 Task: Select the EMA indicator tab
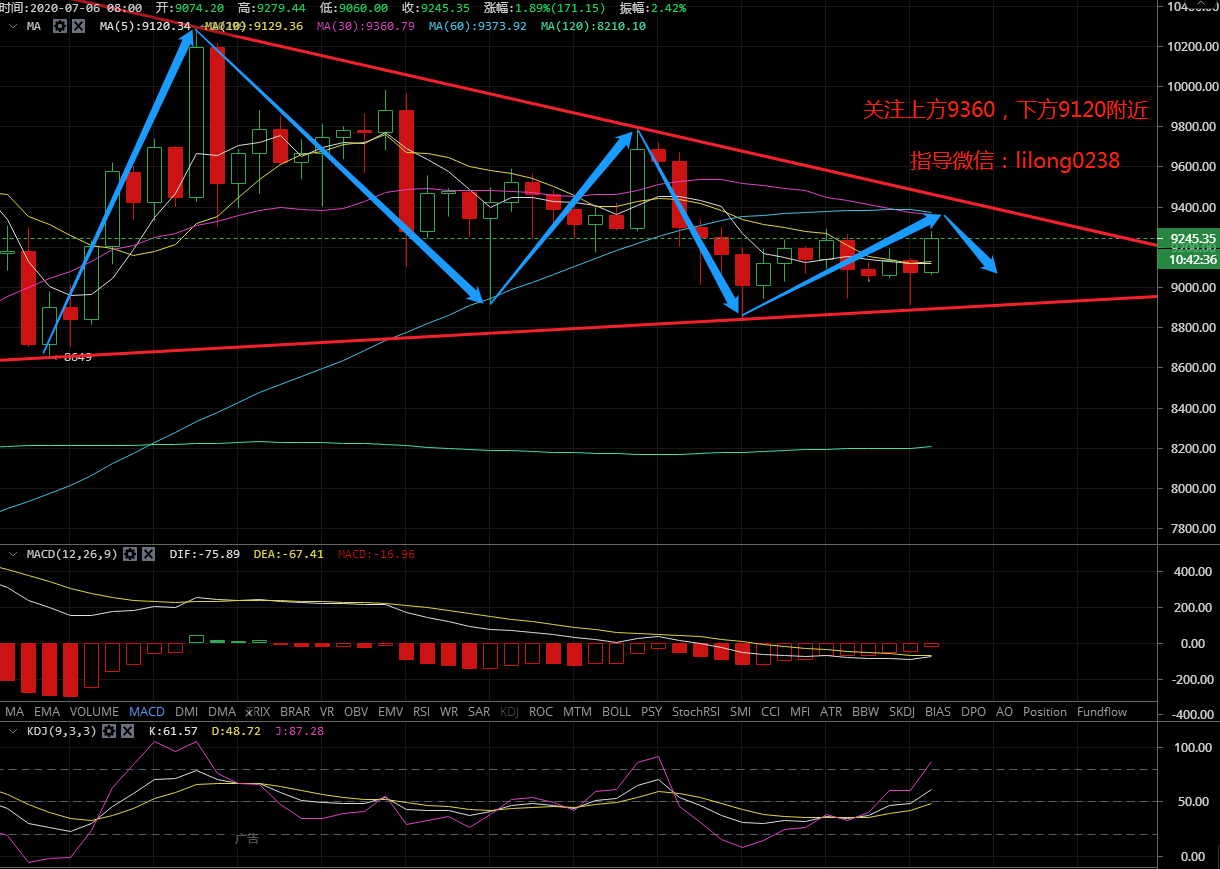[47, 712]
